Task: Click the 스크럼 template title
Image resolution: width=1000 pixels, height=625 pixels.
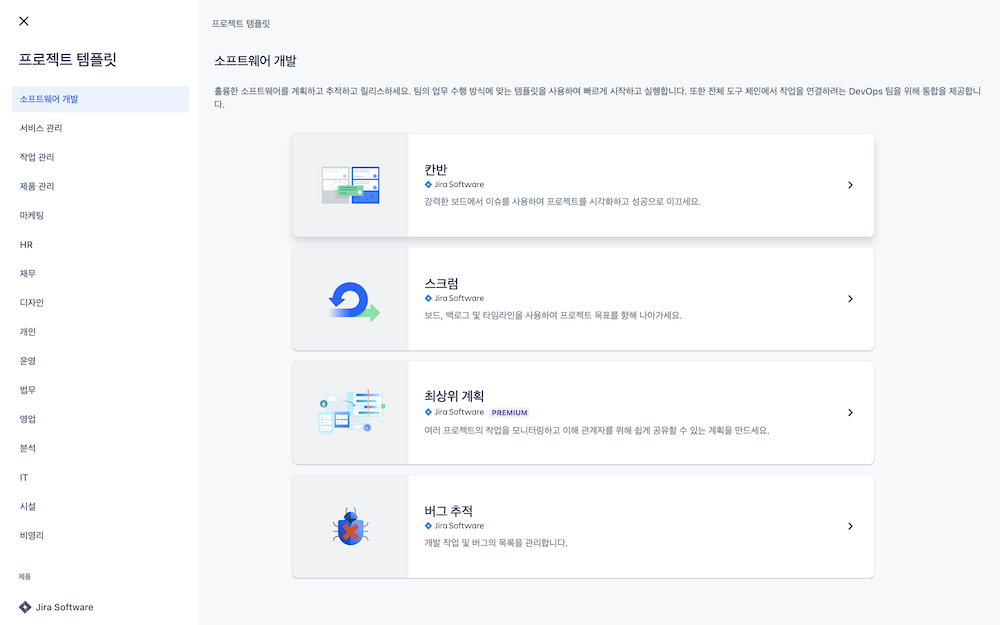Action: 441,283
